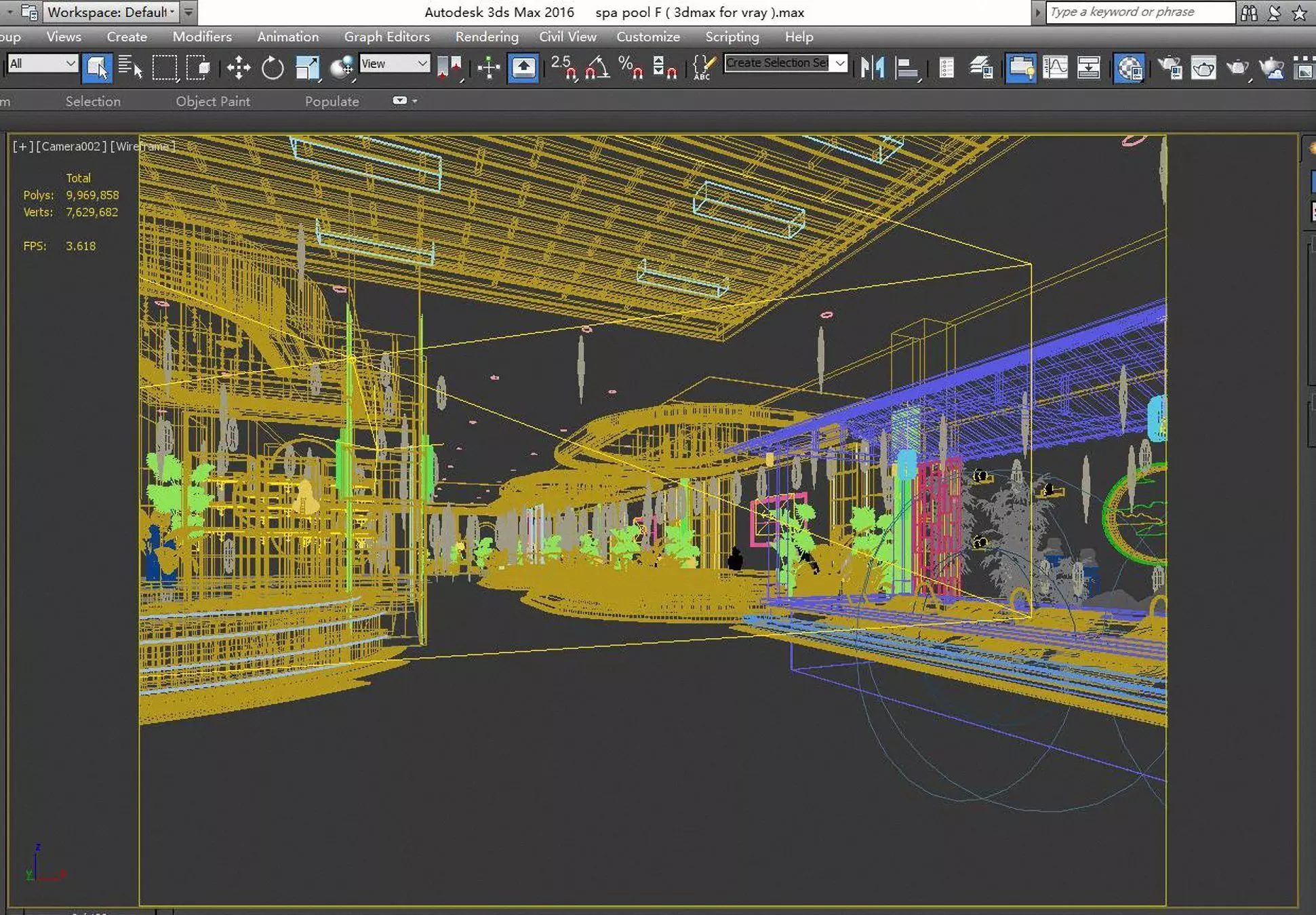Select the Select Object tool
The width and height of the screenshot is (1316, 915).
click(96, 68)
